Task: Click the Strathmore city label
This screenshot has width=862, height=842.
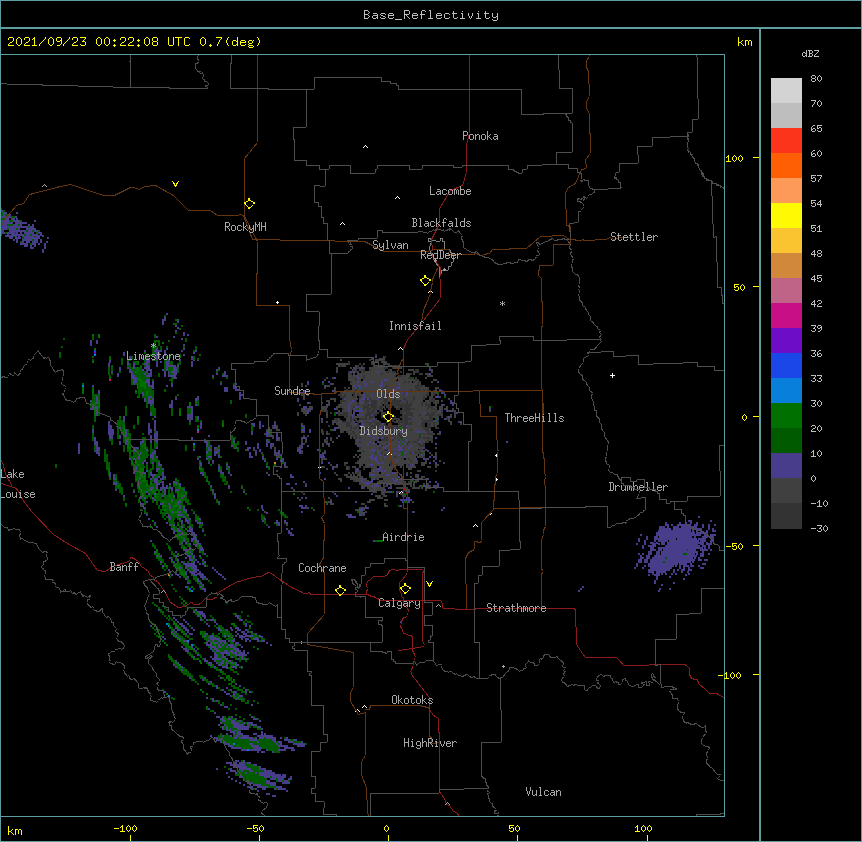Action: point(516,608)
